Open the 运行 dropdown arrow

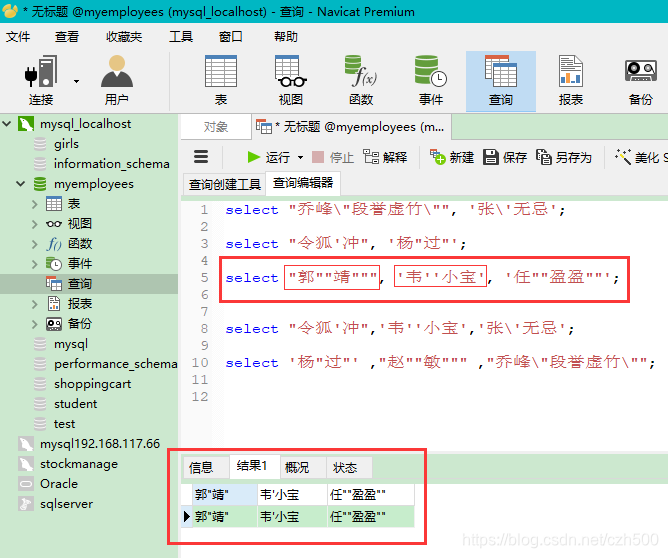[300, 158]
